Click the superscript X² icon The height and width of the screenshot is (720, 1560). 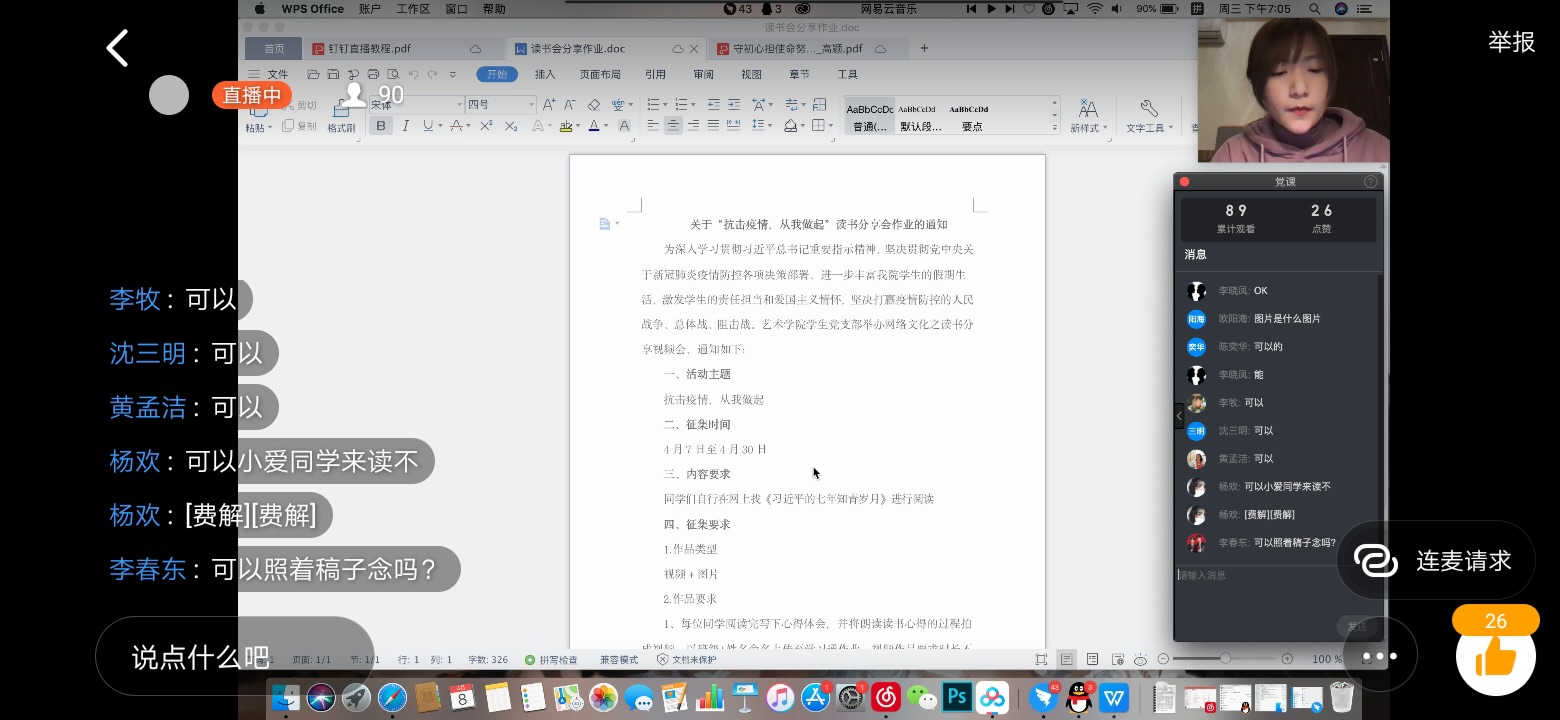pyautogui.click(x=486, y=126)
